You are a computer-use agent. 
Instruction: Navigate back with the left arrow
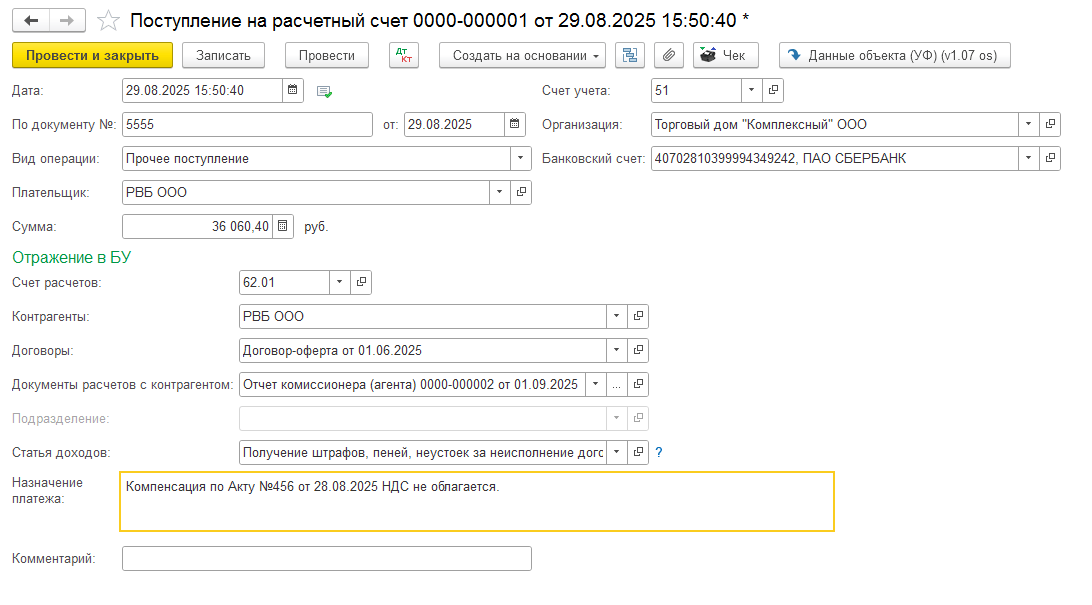(x=31, y=21)
